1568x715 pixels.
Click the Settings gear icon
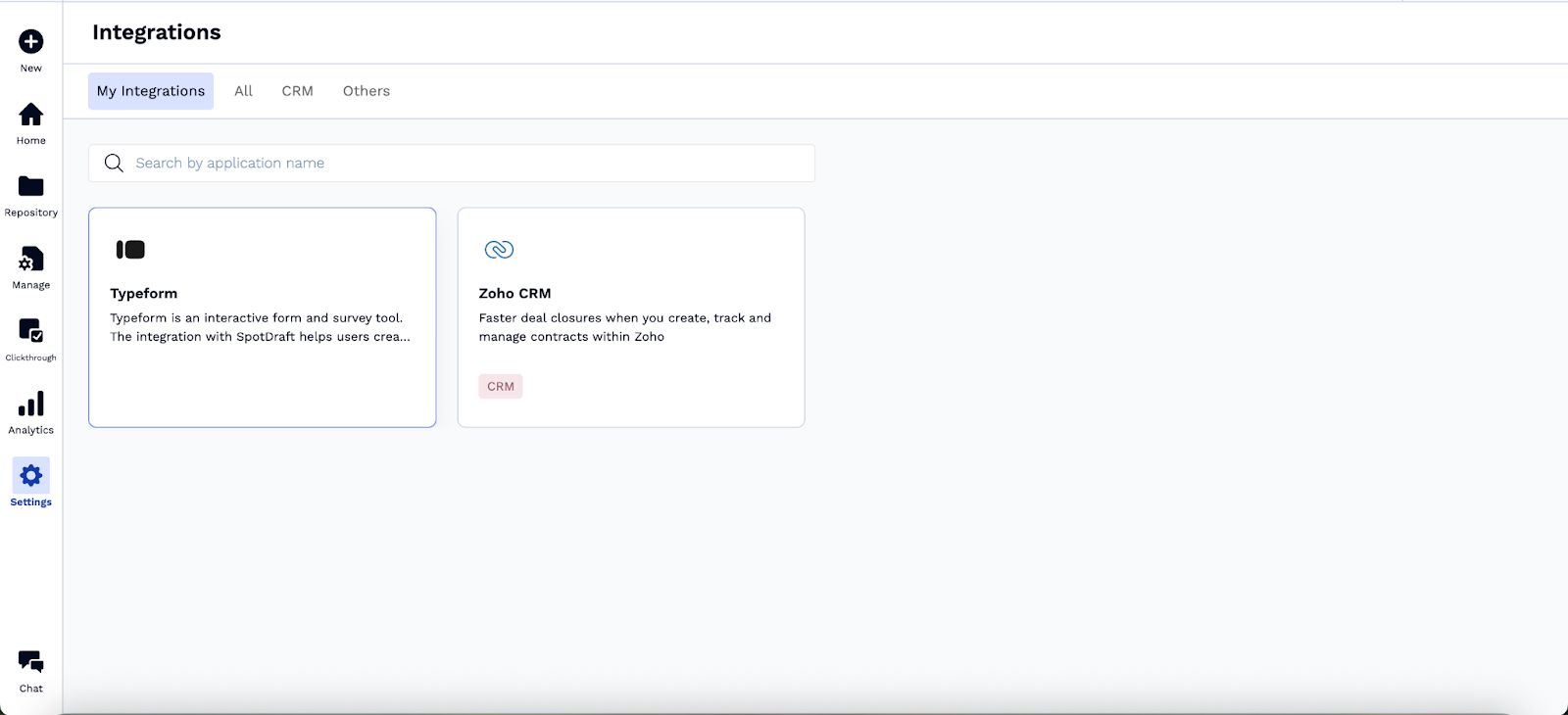(31, 476)
